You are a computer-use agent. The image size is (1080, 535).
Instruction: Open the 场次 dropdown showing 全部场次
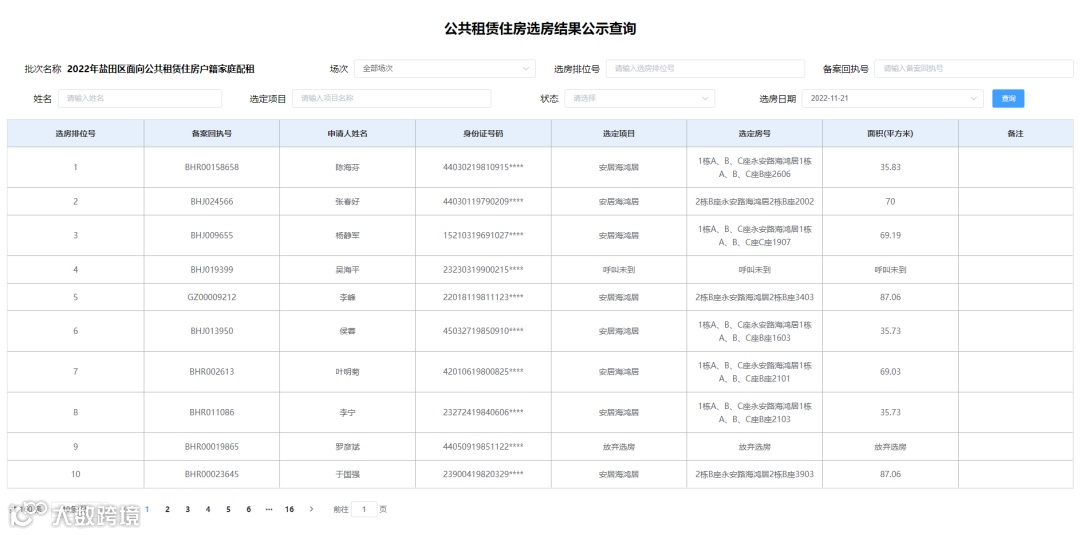pyautogui.click(x=444, y=69)
